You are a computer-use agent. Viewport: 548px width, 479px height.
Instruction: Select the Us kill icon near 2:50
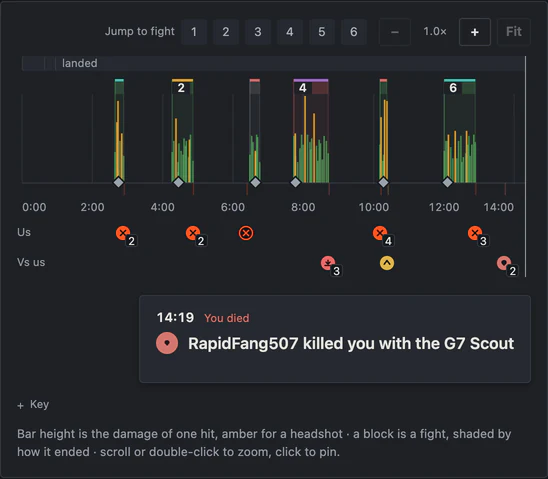123,233
